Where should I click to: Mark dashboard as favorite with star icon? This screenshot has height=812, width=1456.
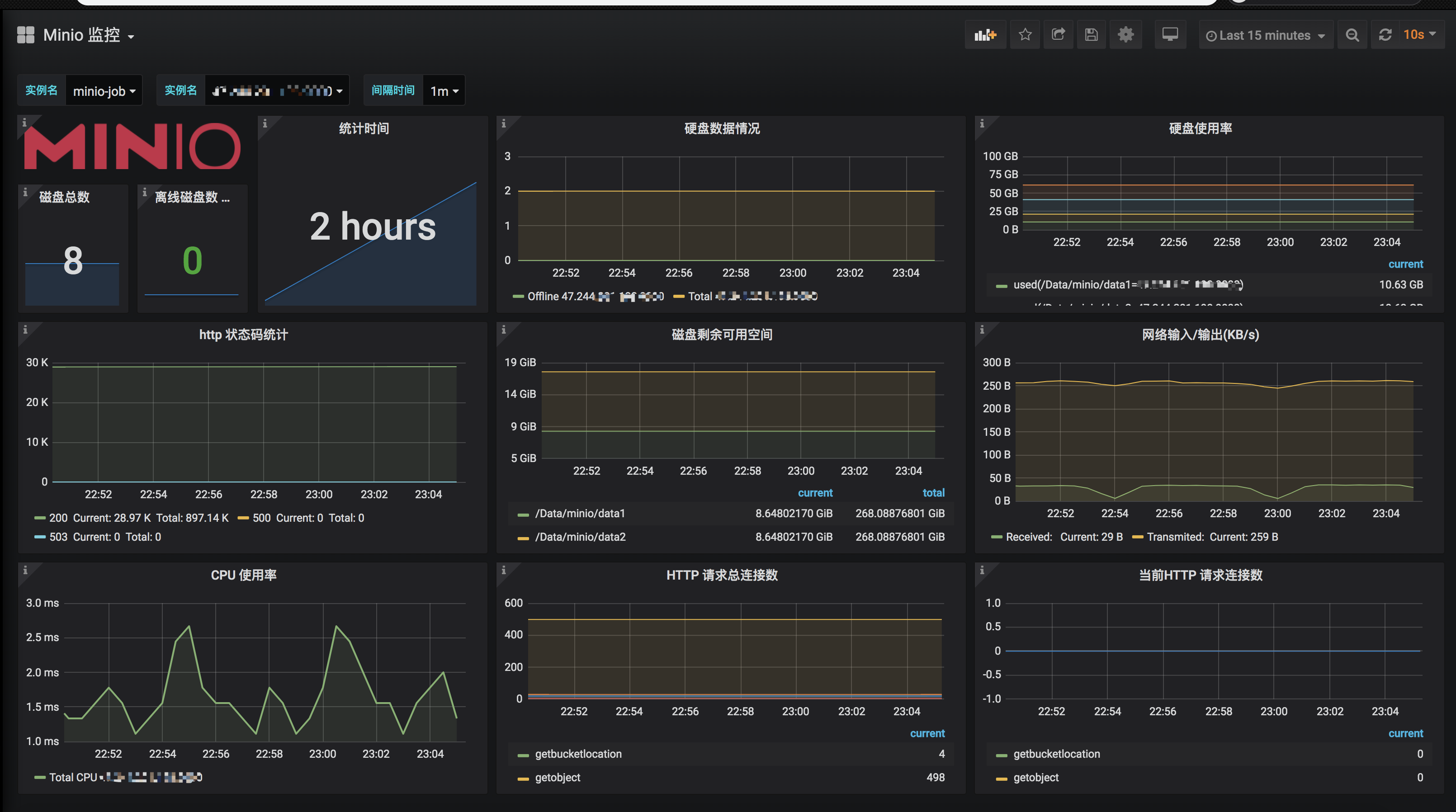point(1025,34)
